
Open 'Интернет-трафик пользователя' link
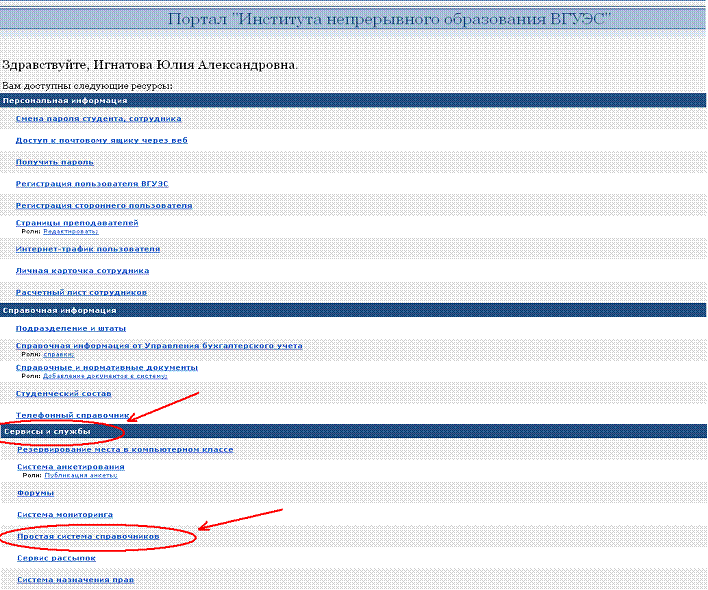coord(88,248)
